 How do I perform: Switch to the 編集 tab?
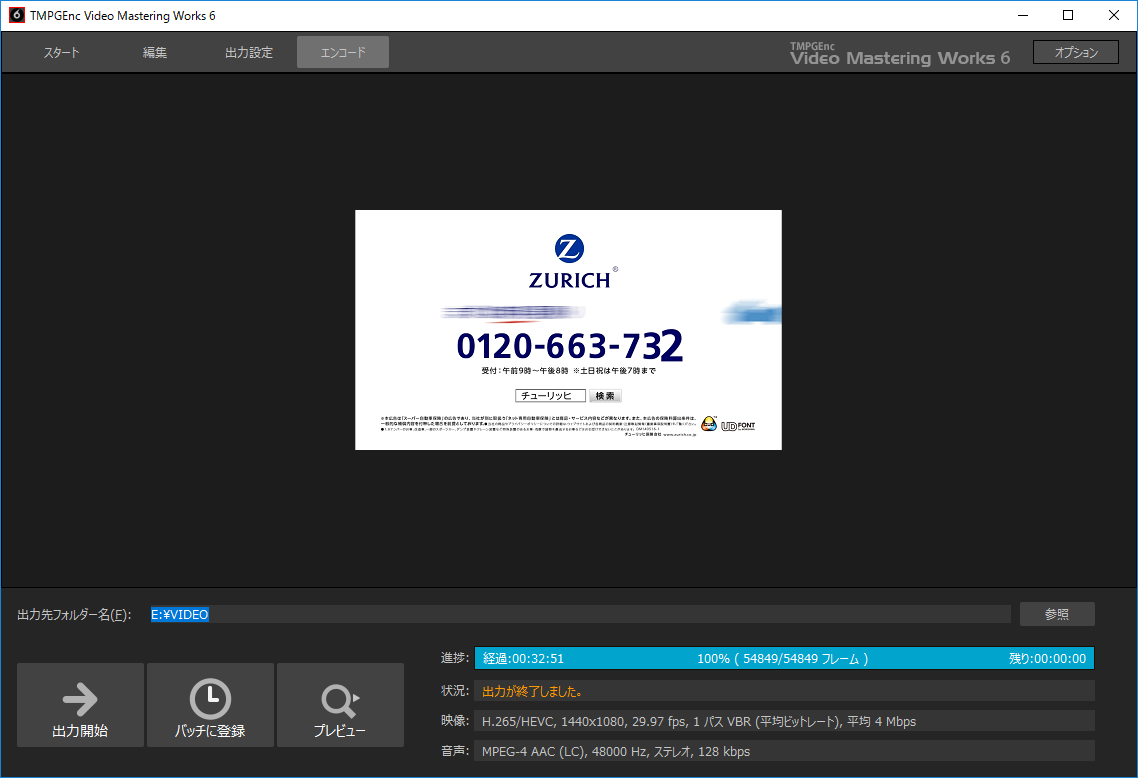[x=155, y=52]
